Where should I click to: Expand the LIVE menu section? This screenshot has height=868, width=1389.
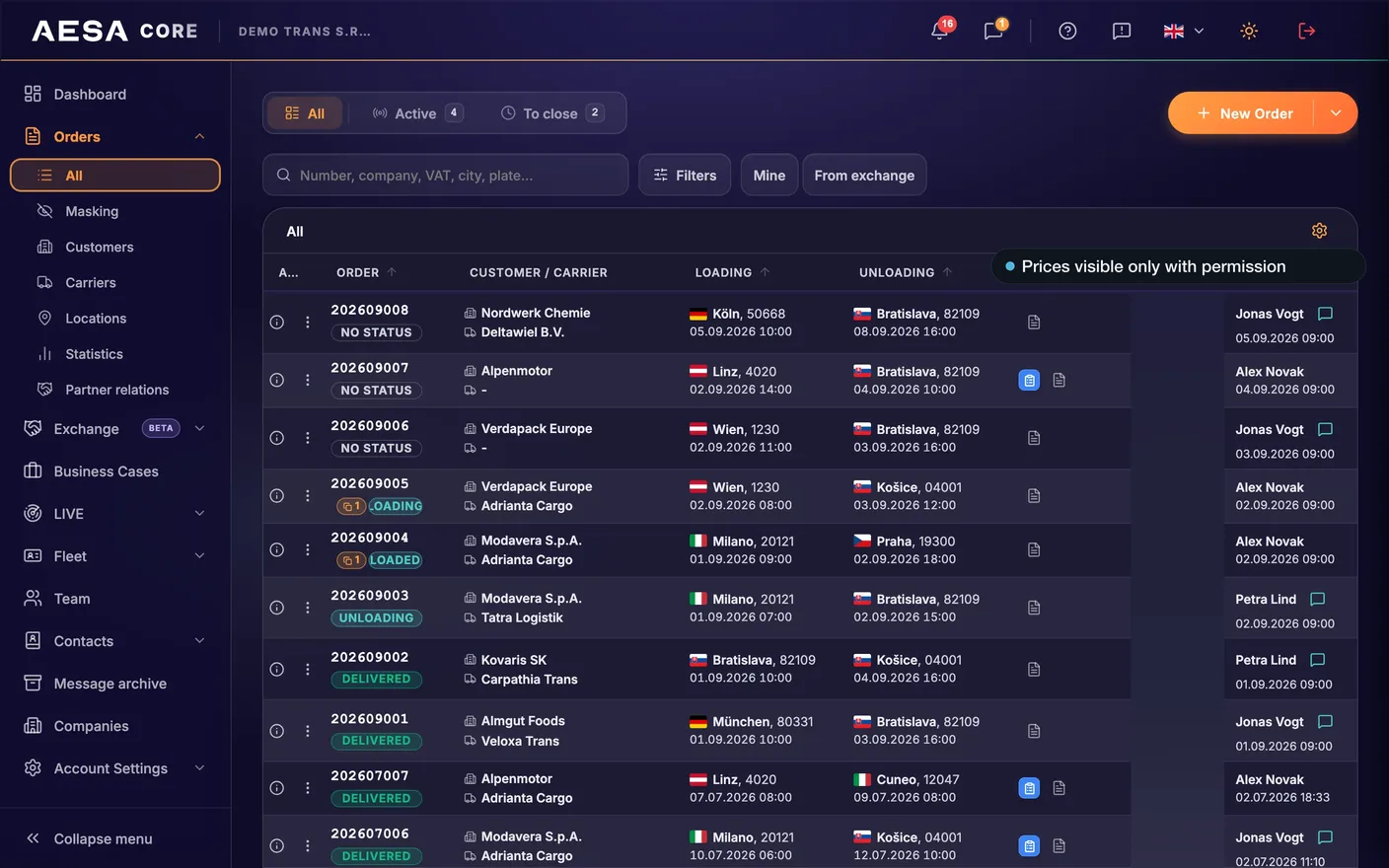[x=199, y=513]
